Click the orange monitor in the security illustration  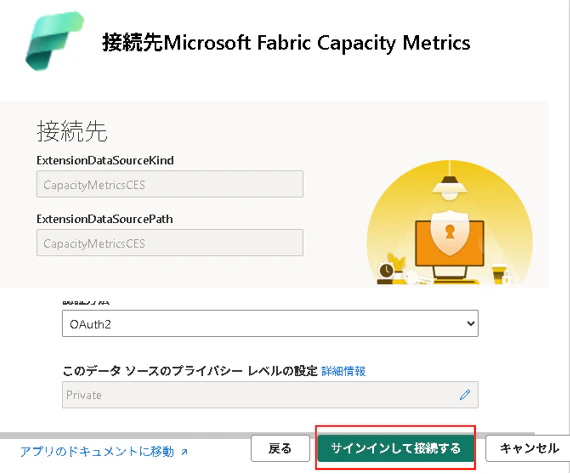450,243
